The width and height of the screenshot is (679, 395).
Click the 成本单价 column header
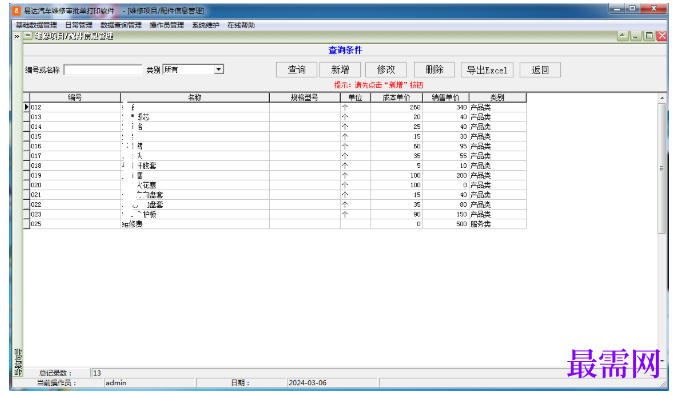397,97
